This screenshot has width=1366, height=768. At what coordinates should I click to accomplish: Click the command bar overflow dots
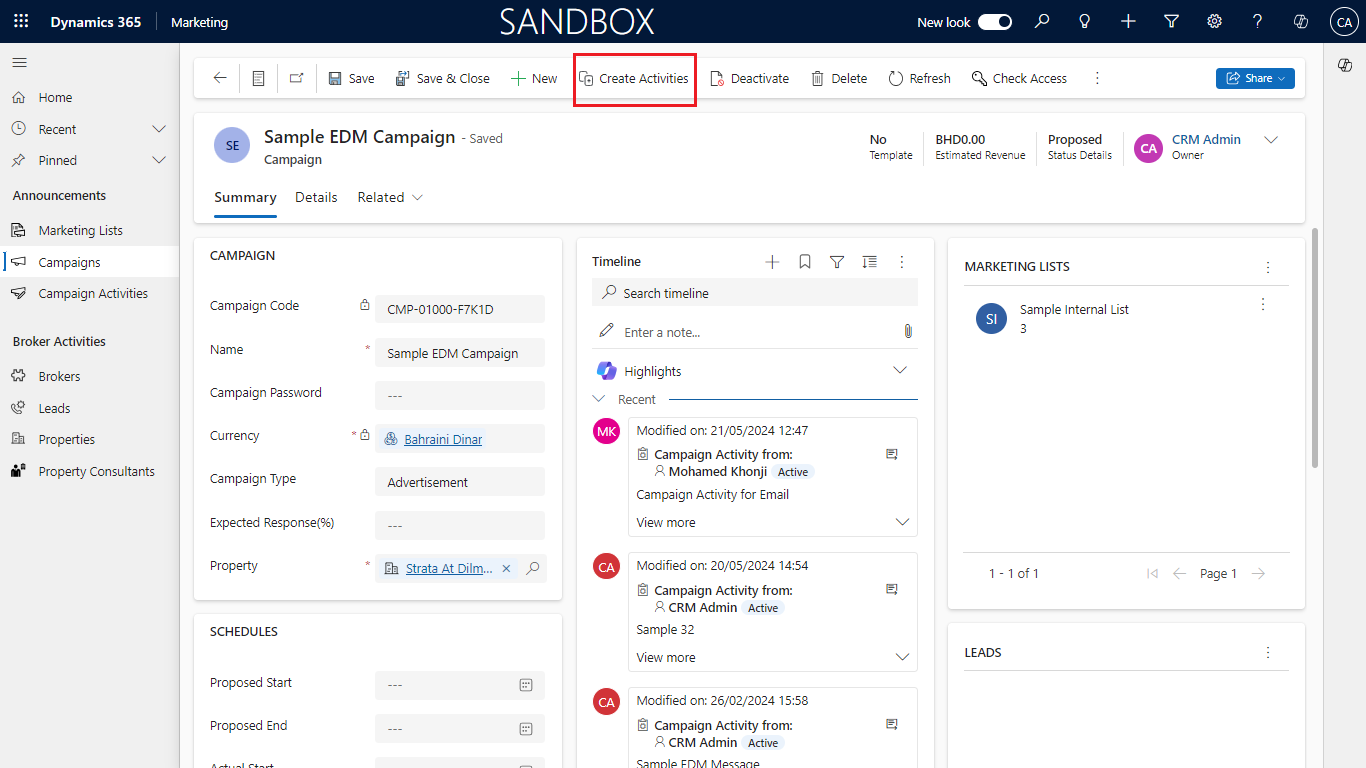tap(1097, 78)
